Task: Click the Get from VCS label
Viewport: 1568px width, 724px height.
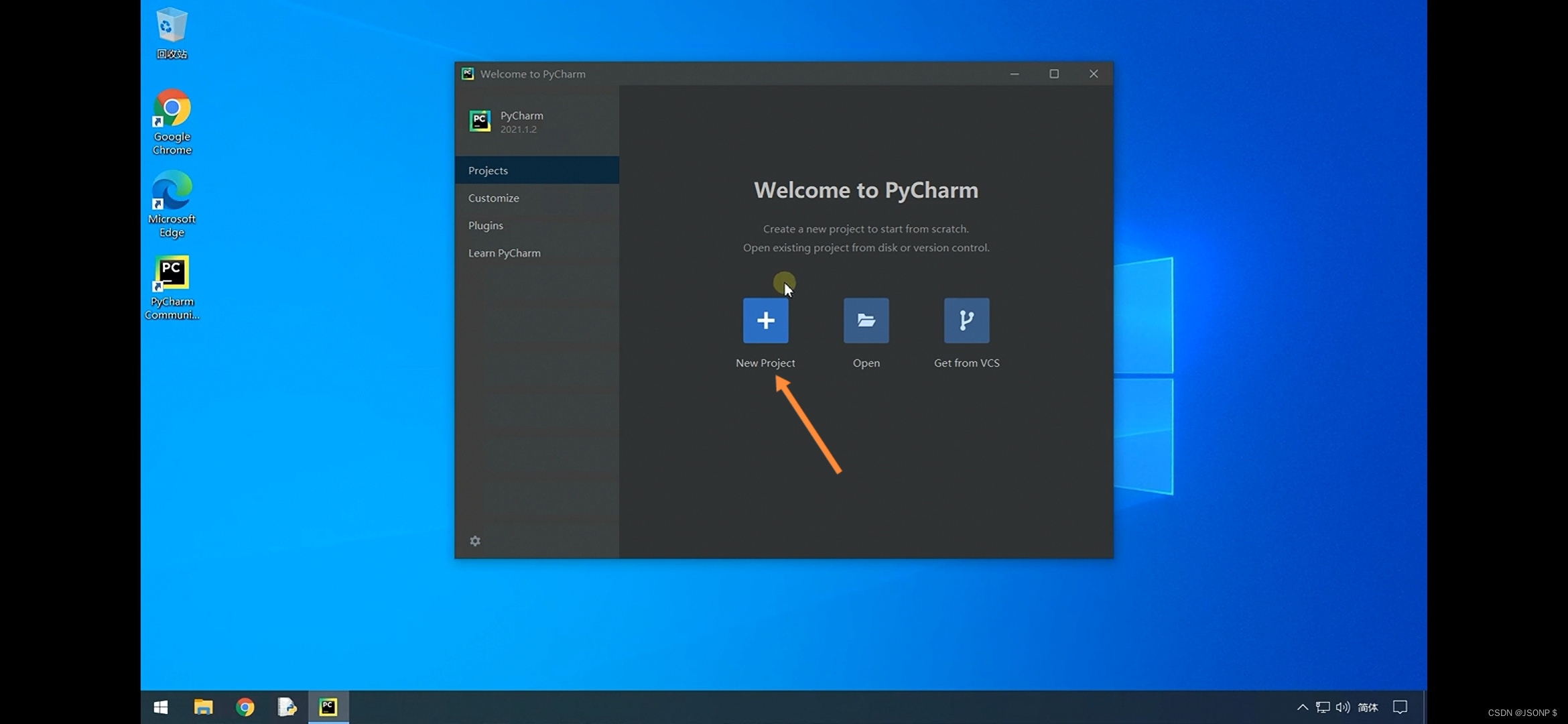Action: 966,363
